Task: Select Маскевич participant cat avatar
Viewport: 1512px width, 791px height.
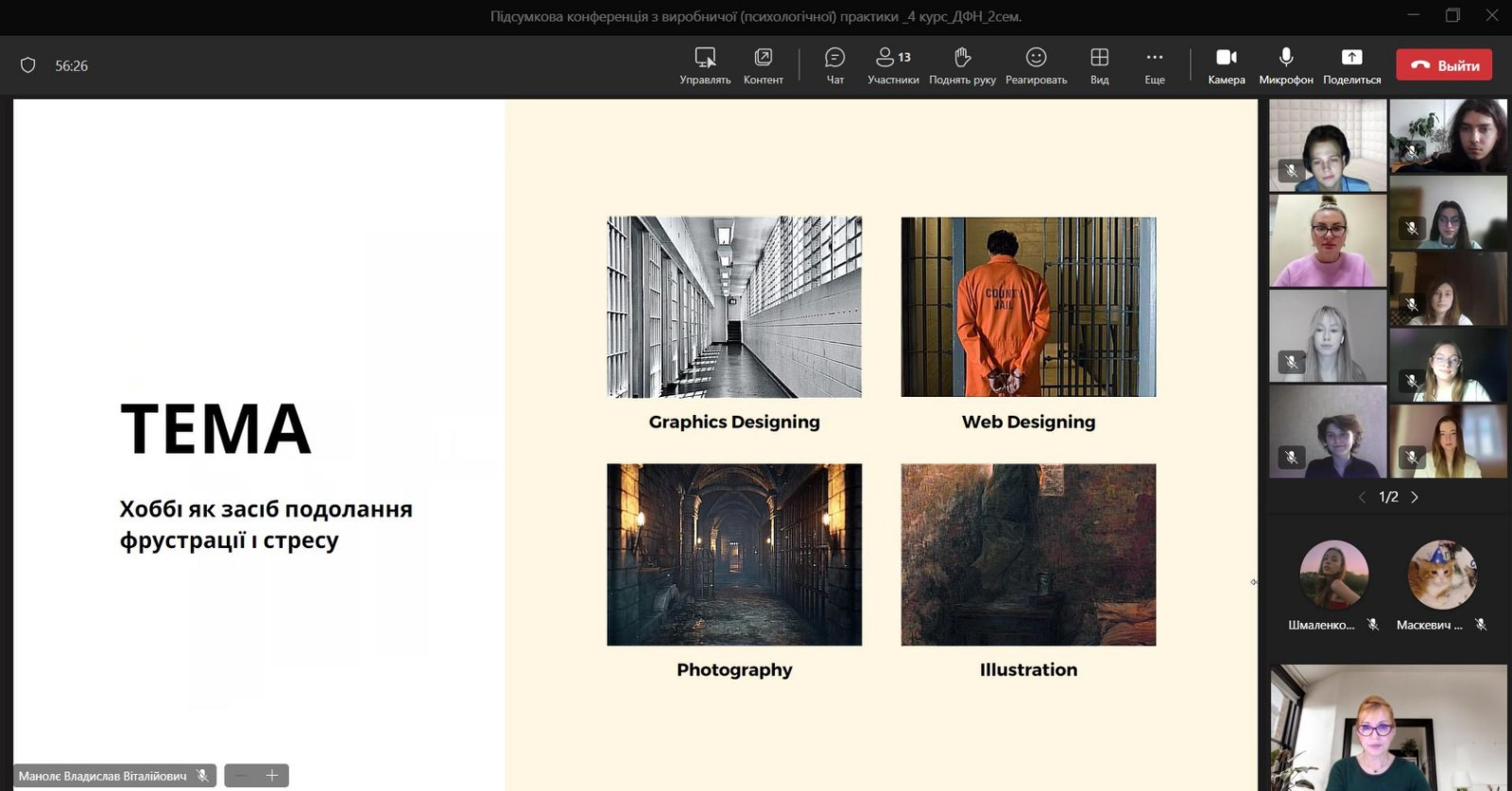Action: (x=1442, y=575)
